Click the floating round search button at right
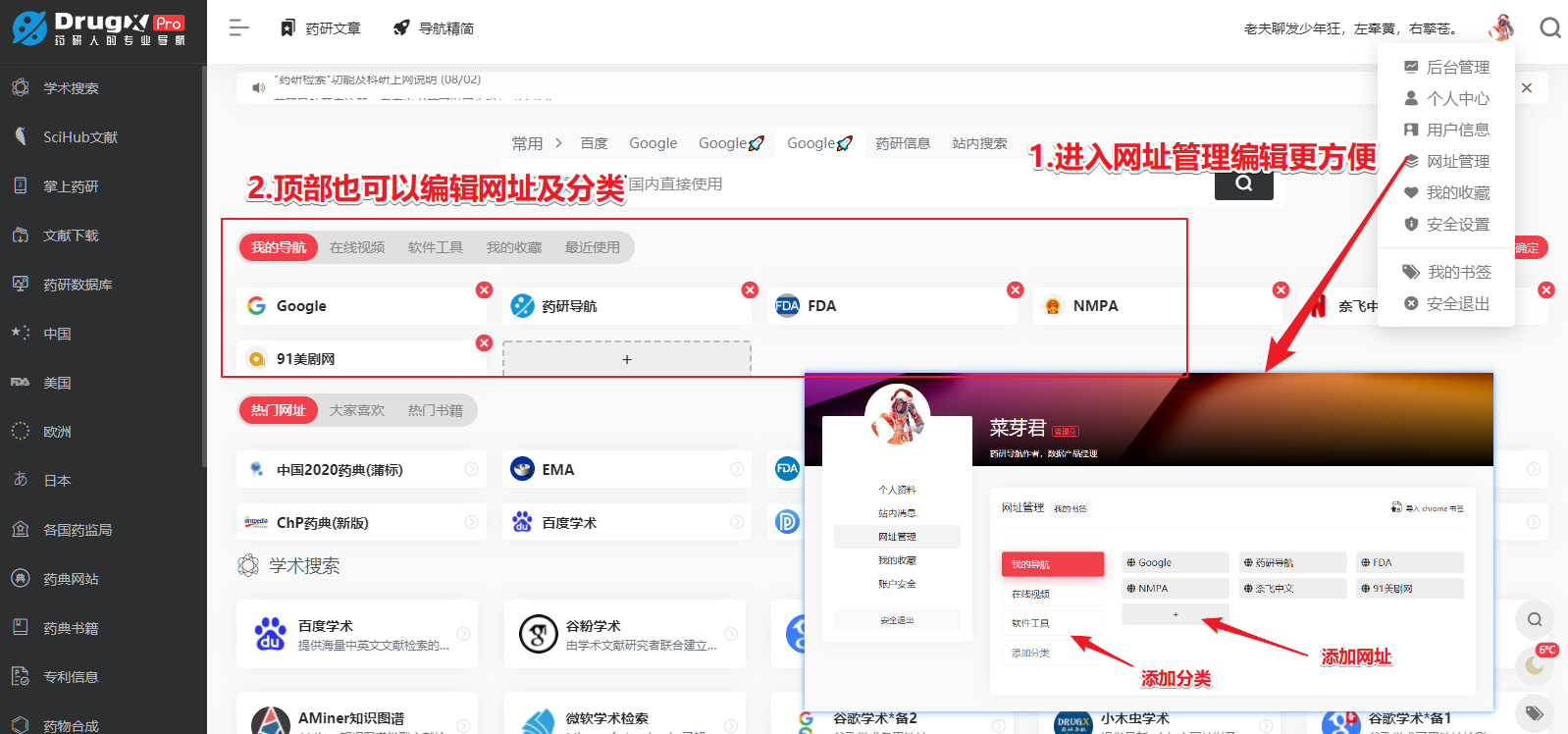Screen dimensions: 1568x734 1535,619
